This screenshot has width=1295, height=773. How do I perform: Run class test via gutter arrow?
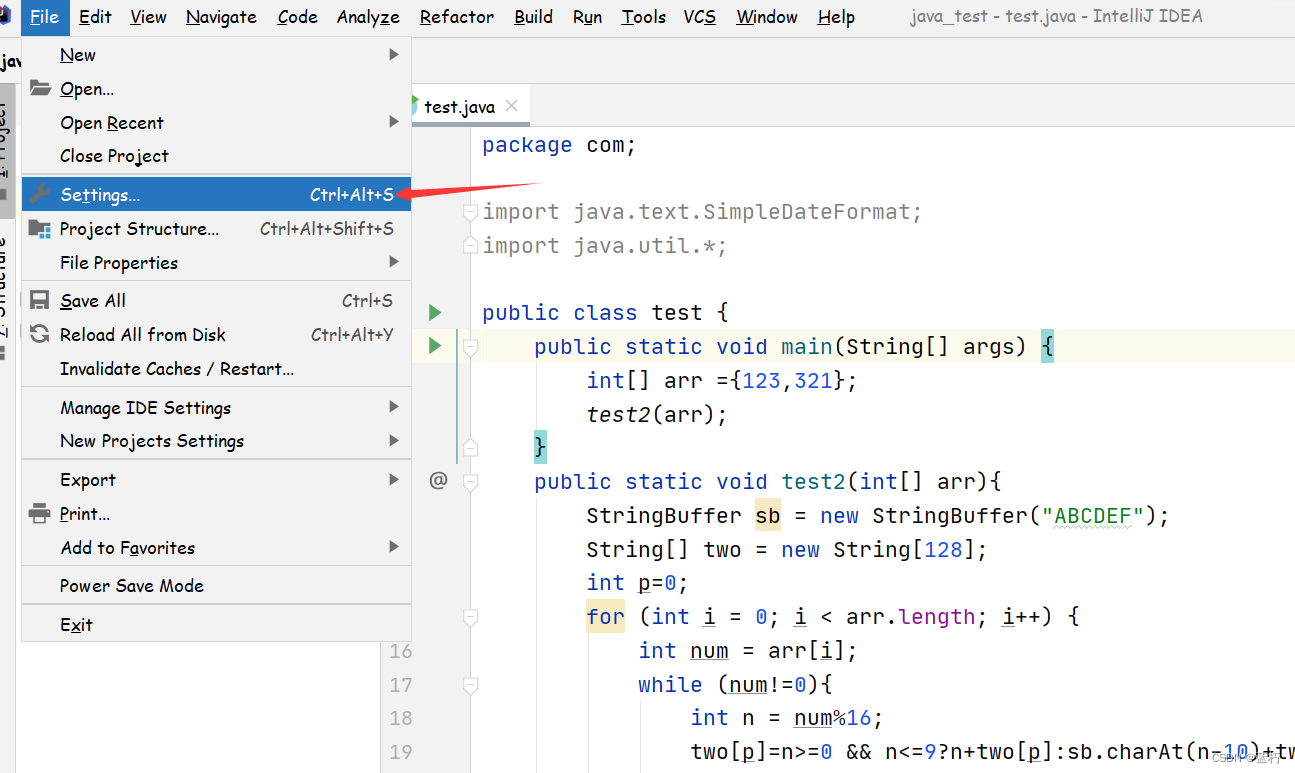(x=435, y=312)
